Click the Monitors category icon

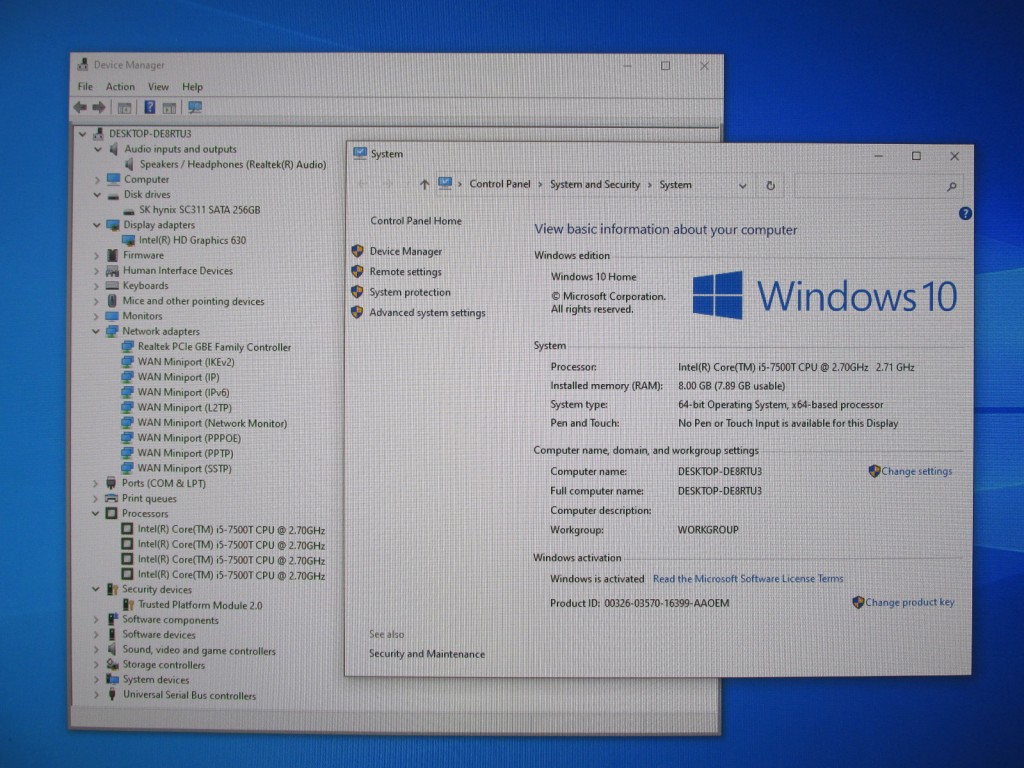tap(112, 316)
